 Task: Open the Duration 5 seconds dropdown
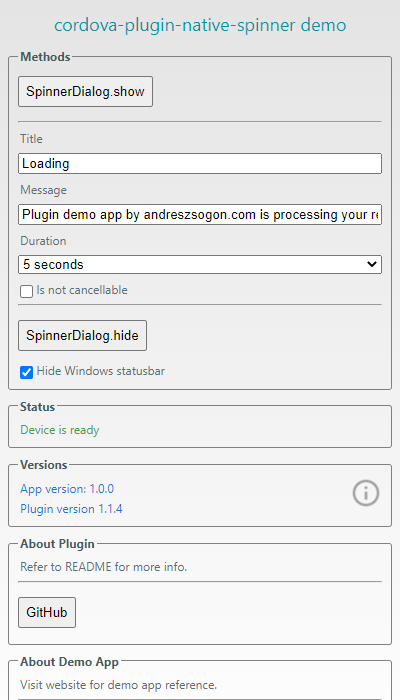pyautogui.click(x=200, y=264)
